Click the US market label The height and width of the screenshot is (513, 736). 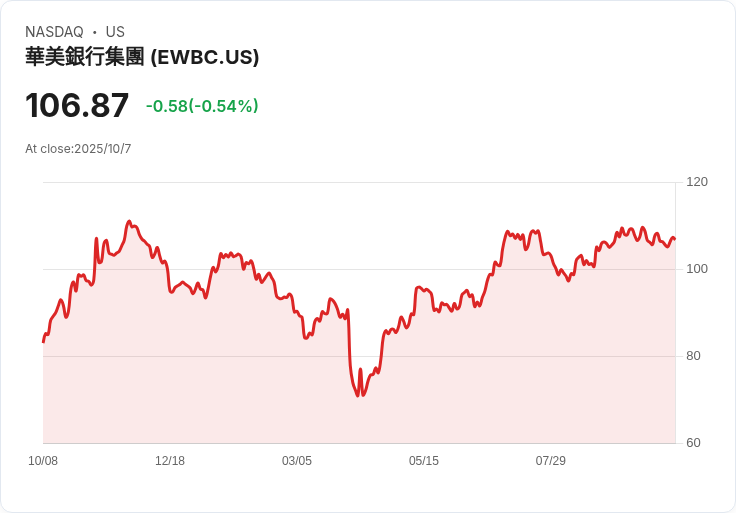point(115,32)
